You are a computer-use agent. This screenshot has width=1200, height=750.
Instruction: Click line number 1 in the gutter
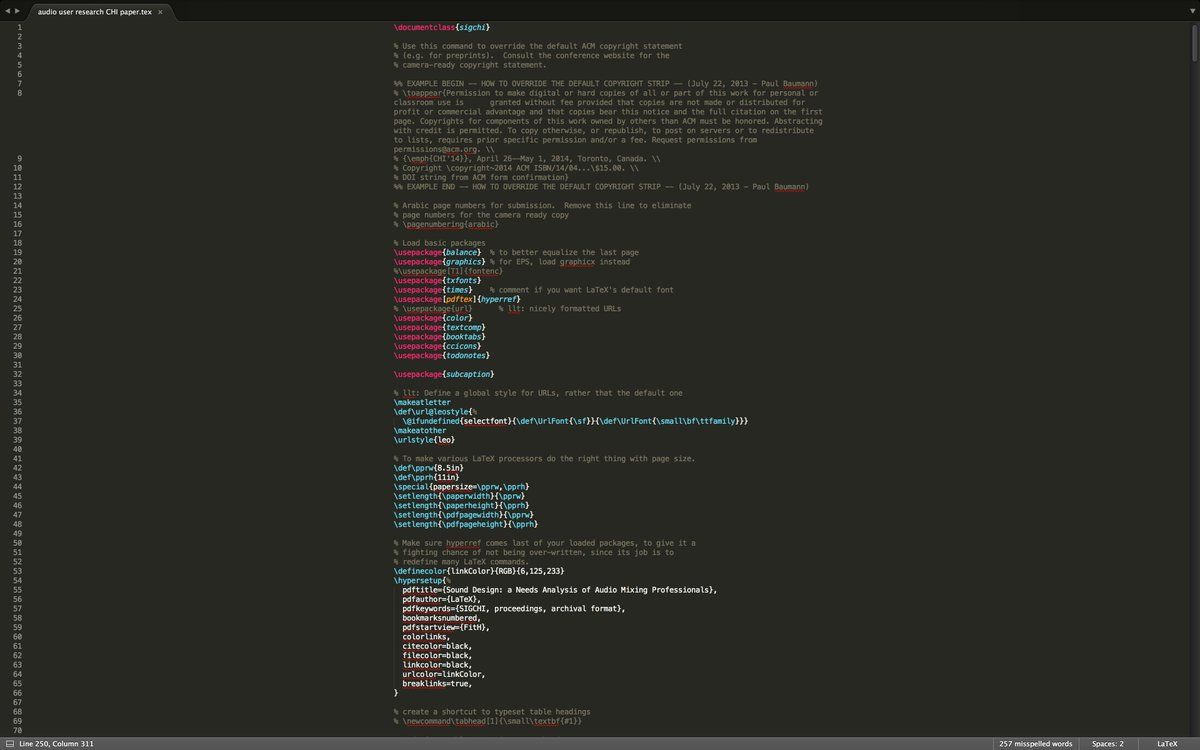(x=19, y=27)
